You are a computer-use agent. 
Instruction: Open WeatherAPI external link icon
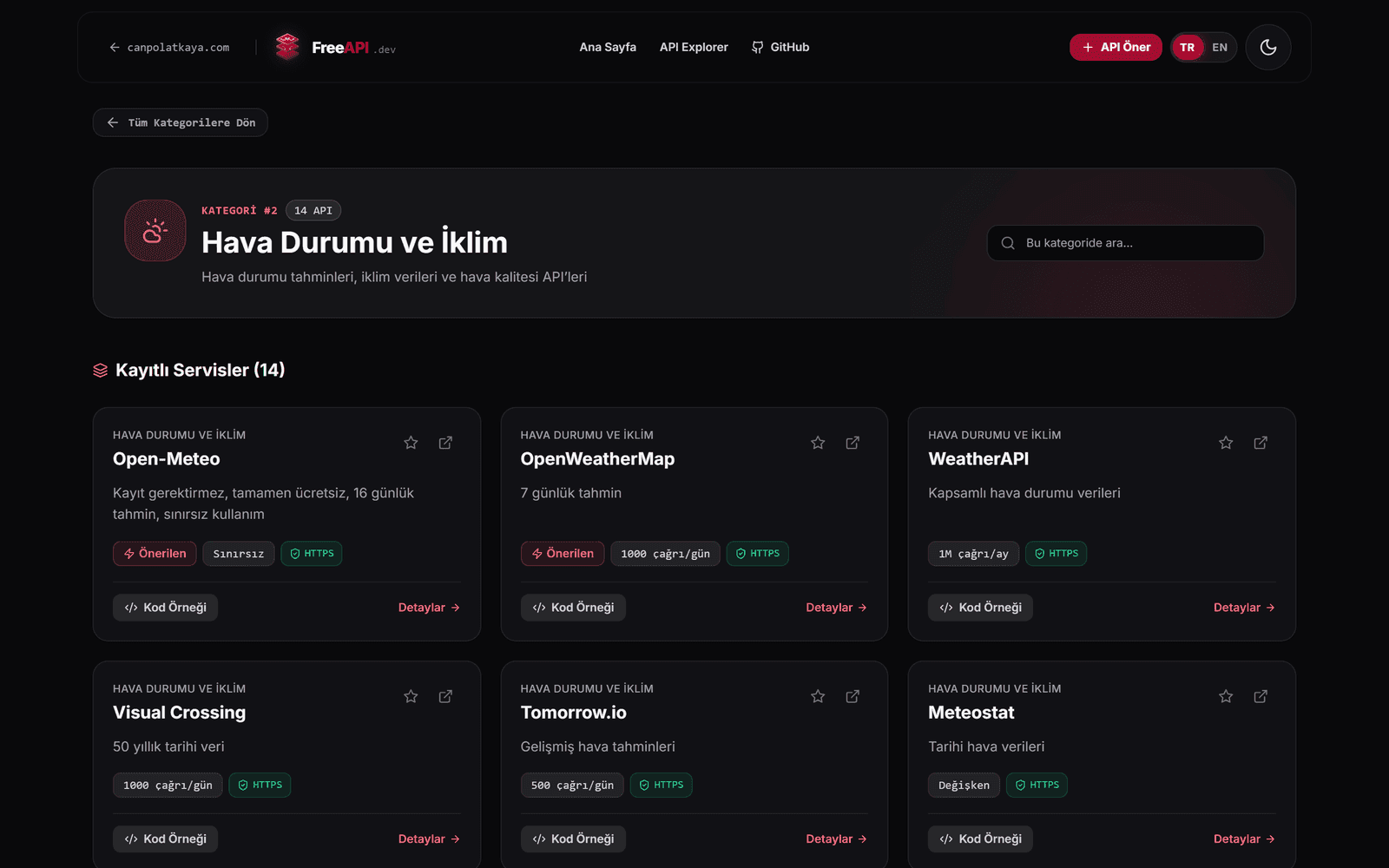click(1261, 443)
